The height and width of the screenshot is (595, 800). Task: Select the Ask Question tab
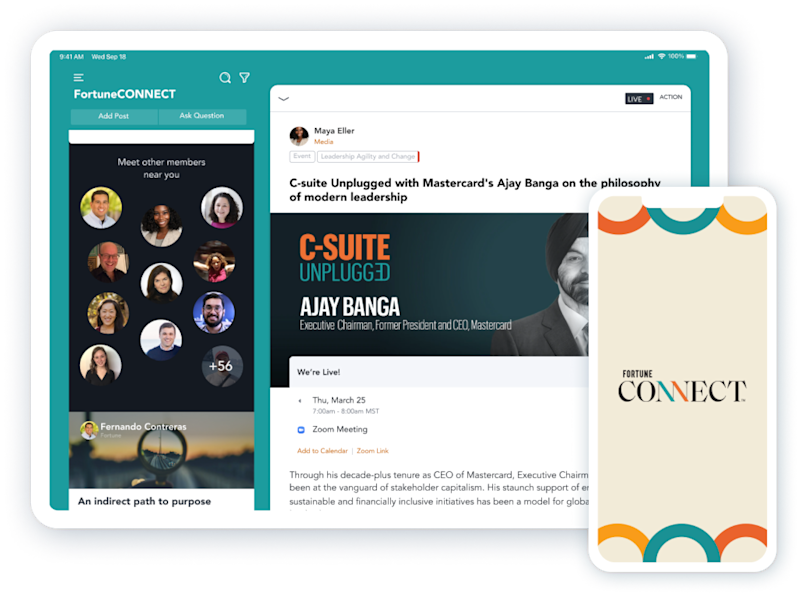click(x=202, y=116)
